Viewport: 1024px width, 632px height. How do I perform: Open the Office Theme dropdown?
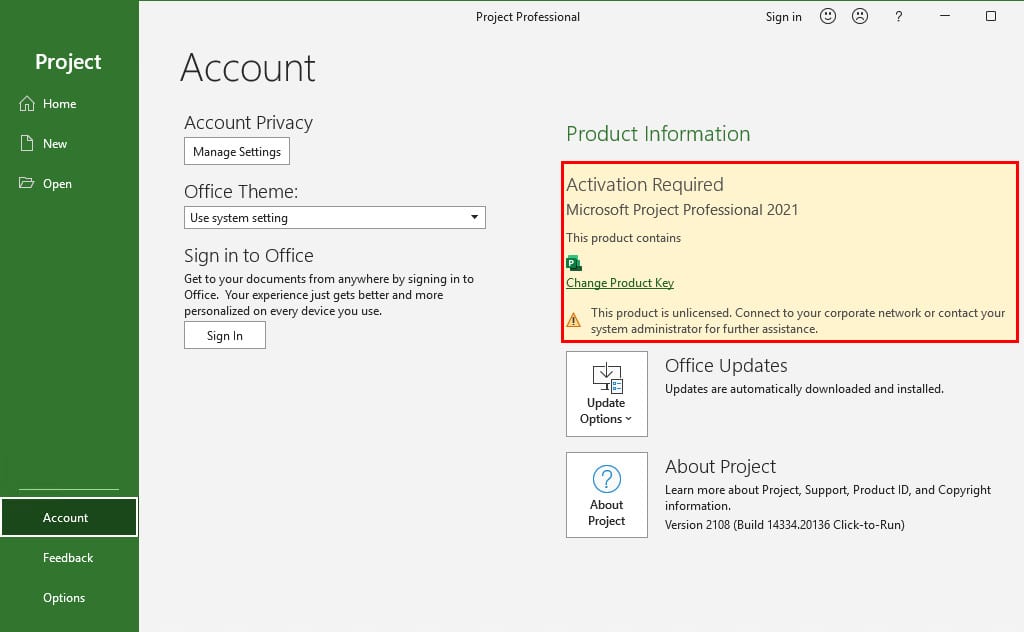[334, 217]
